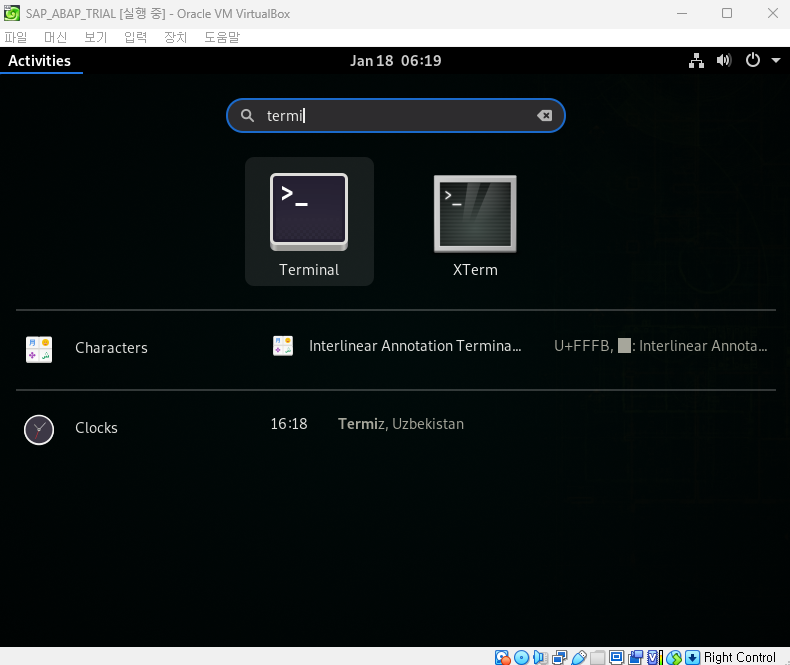
Task: Clear the search field text
Action: tap(544, 116)
